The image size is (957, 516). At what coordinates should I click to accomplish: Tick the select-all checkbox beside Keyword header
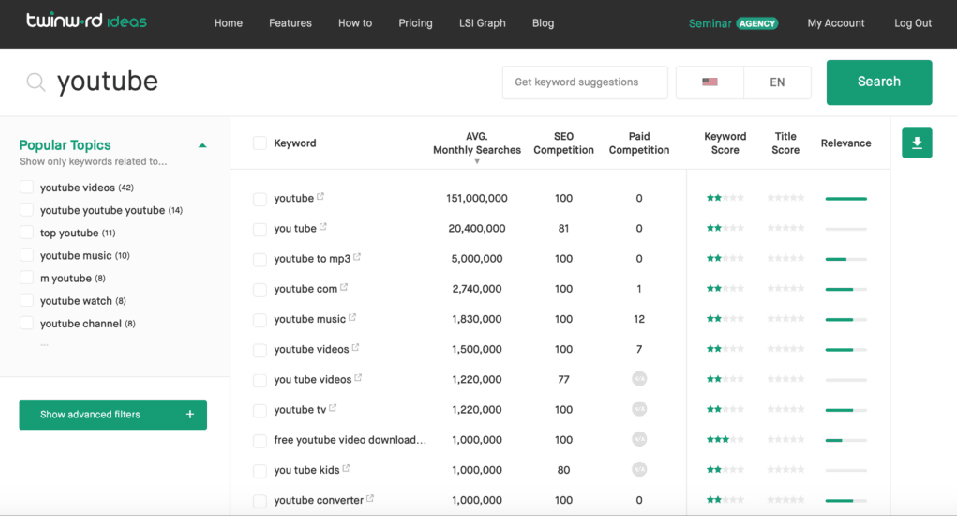[260, 143]
